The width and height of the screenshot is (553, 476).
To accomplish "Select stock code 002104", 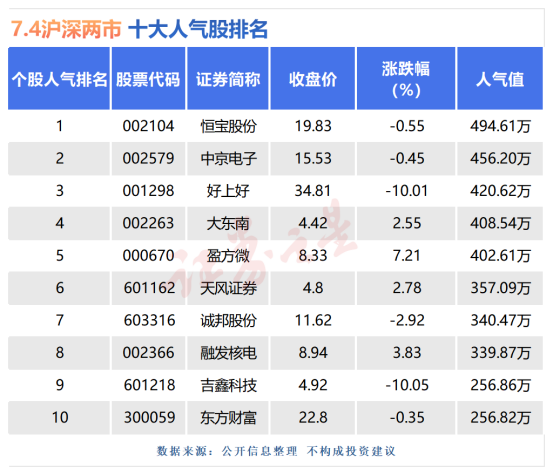I will point(148,126).
